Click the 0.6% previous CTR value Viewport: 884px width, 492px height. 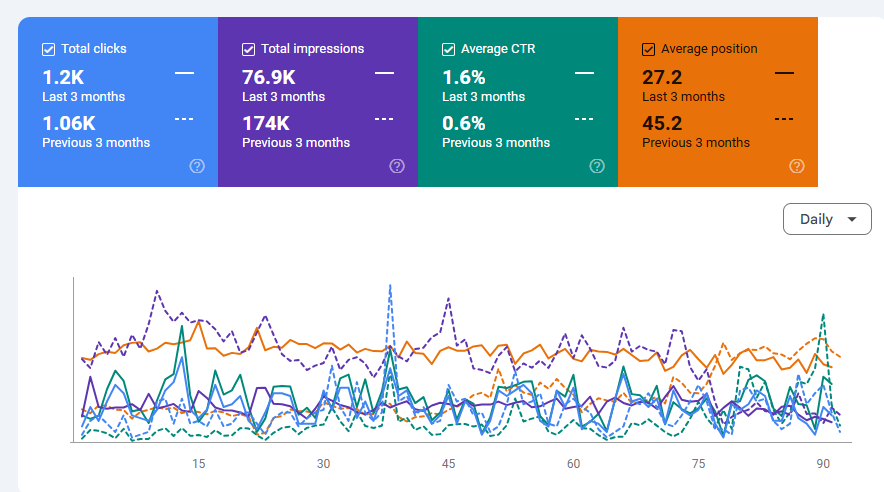pos(464,124)
